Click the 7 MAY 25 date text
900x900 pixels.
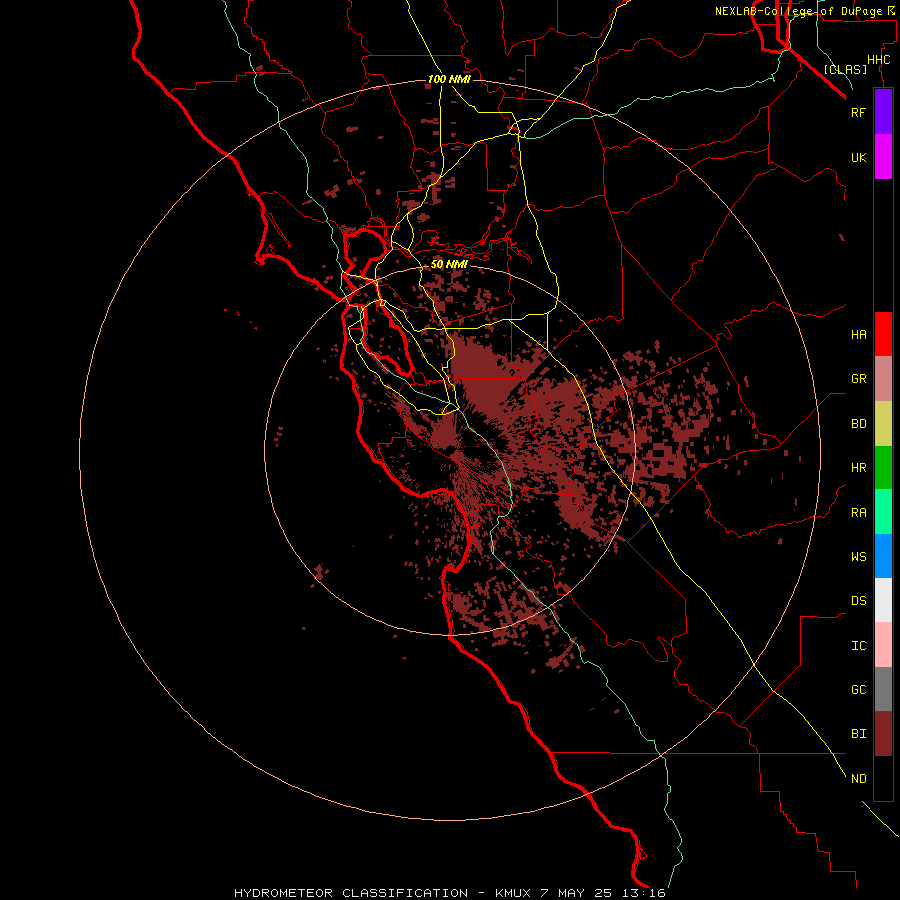pos(578,893)
